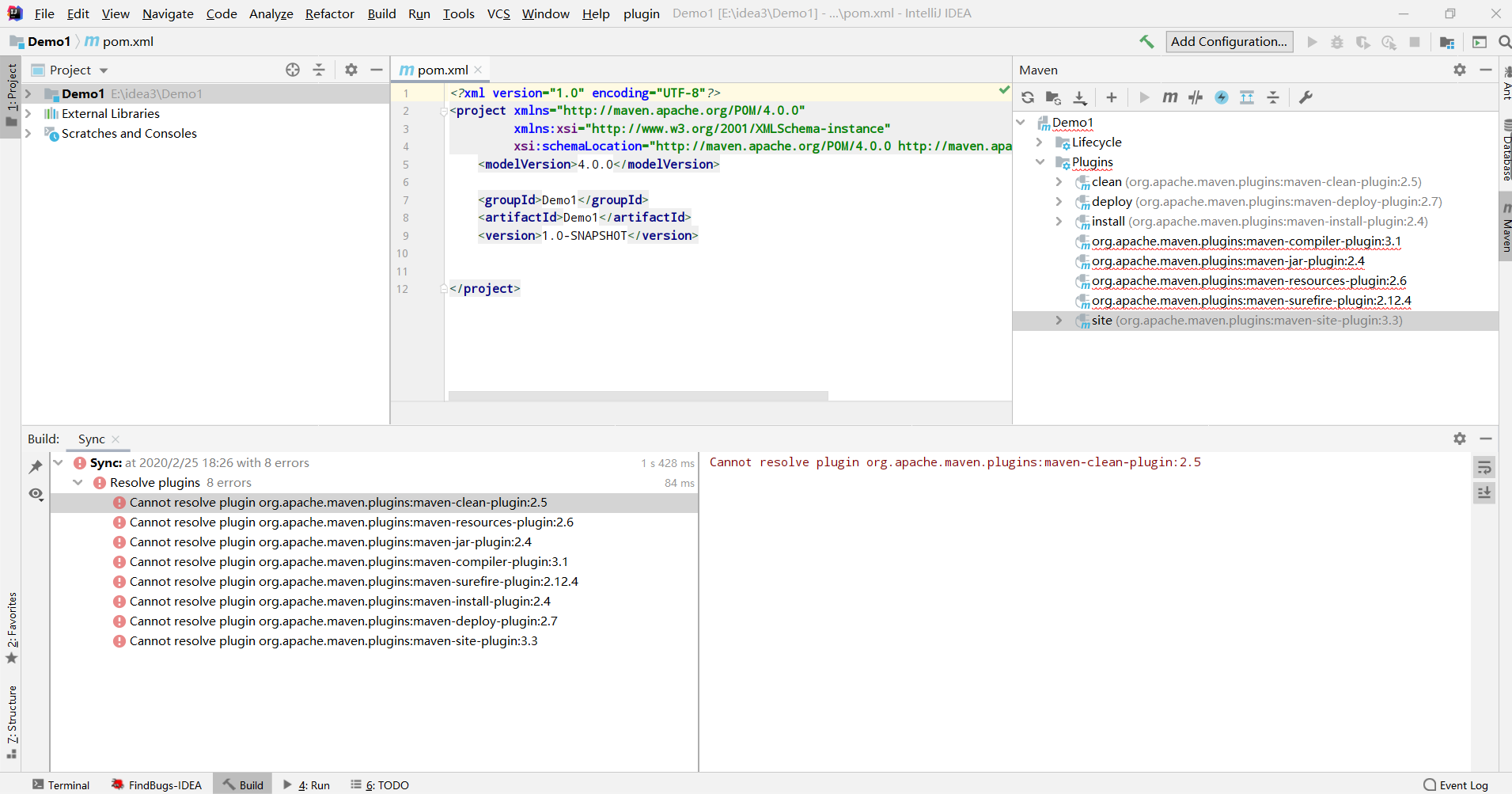
Task: Select maven-surefire-plugin:2.12.4 in the Maven tree
Action: (1251, 301)
